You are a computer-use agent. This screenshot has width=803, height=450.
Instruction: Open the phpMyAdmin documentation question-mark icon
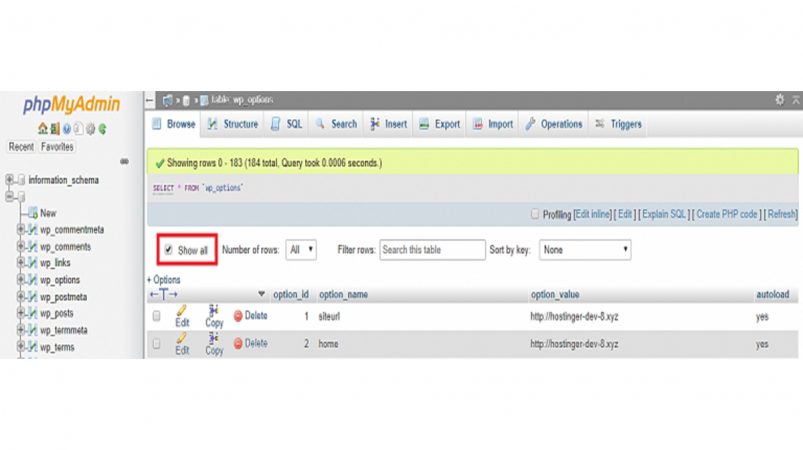tap(67, 129)
